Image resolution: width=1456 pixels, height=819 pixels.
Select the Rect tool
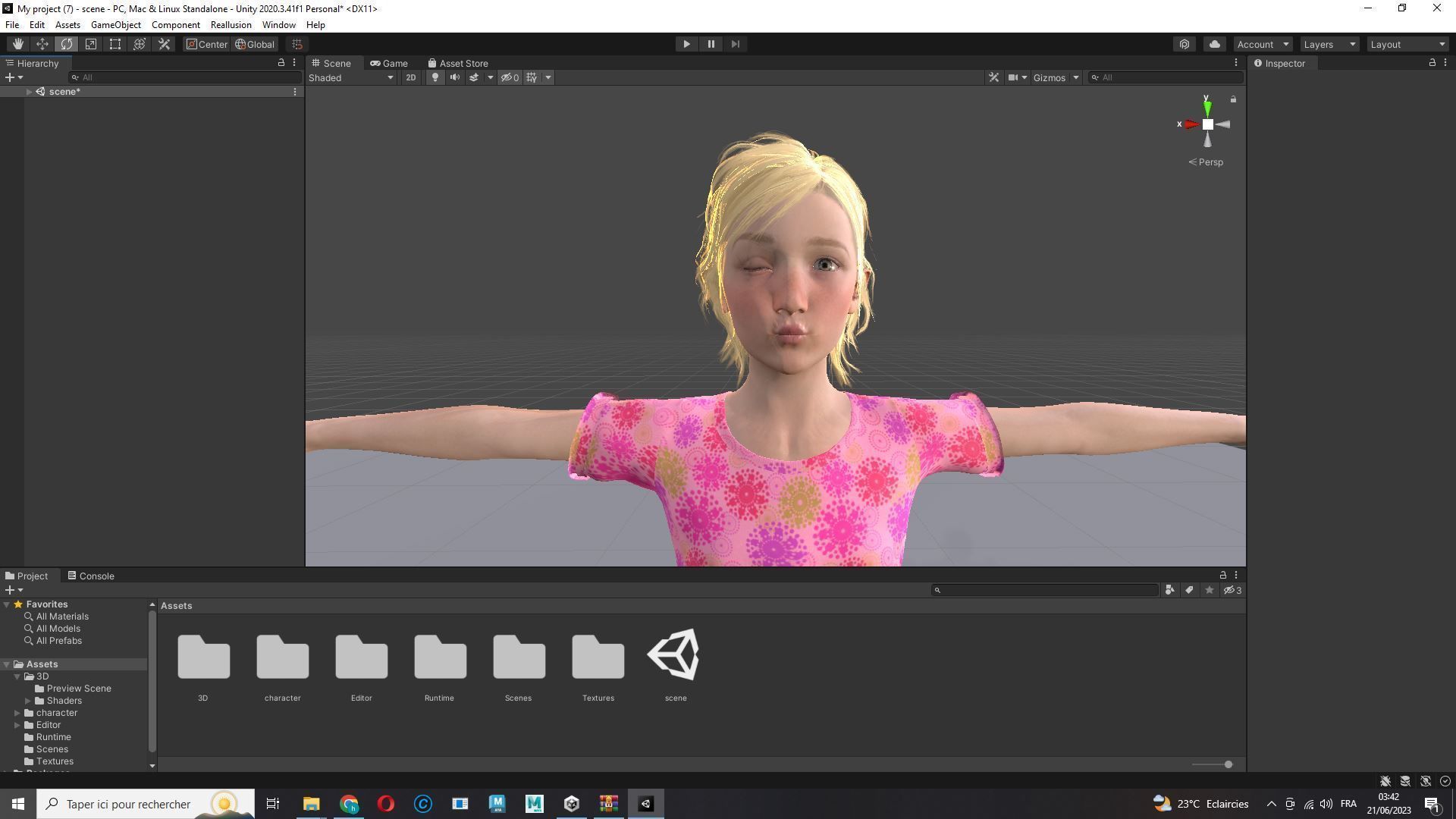click(115, 44)
